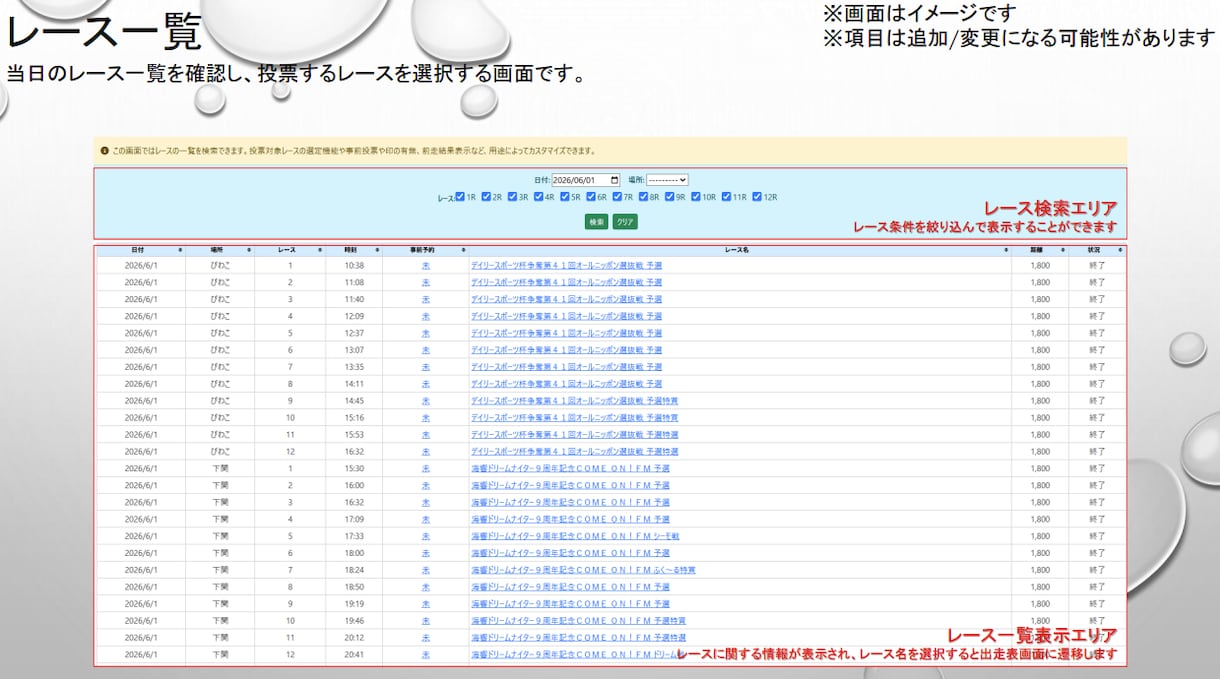Toggle the 9R race checkbox

coord(669,197)
